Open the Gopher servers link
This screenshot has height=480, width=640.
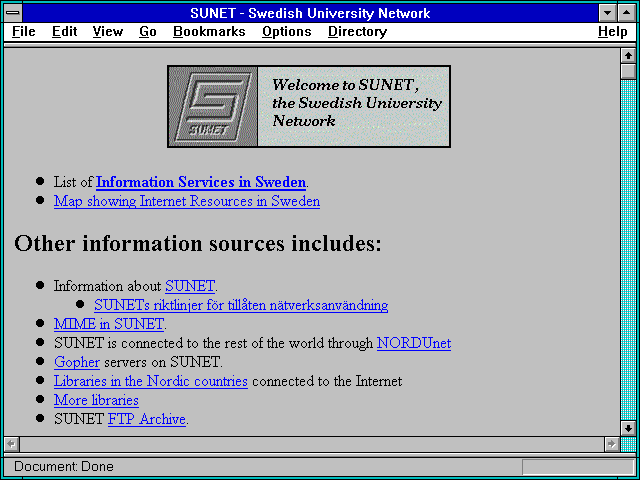click(x=77, y=362)
